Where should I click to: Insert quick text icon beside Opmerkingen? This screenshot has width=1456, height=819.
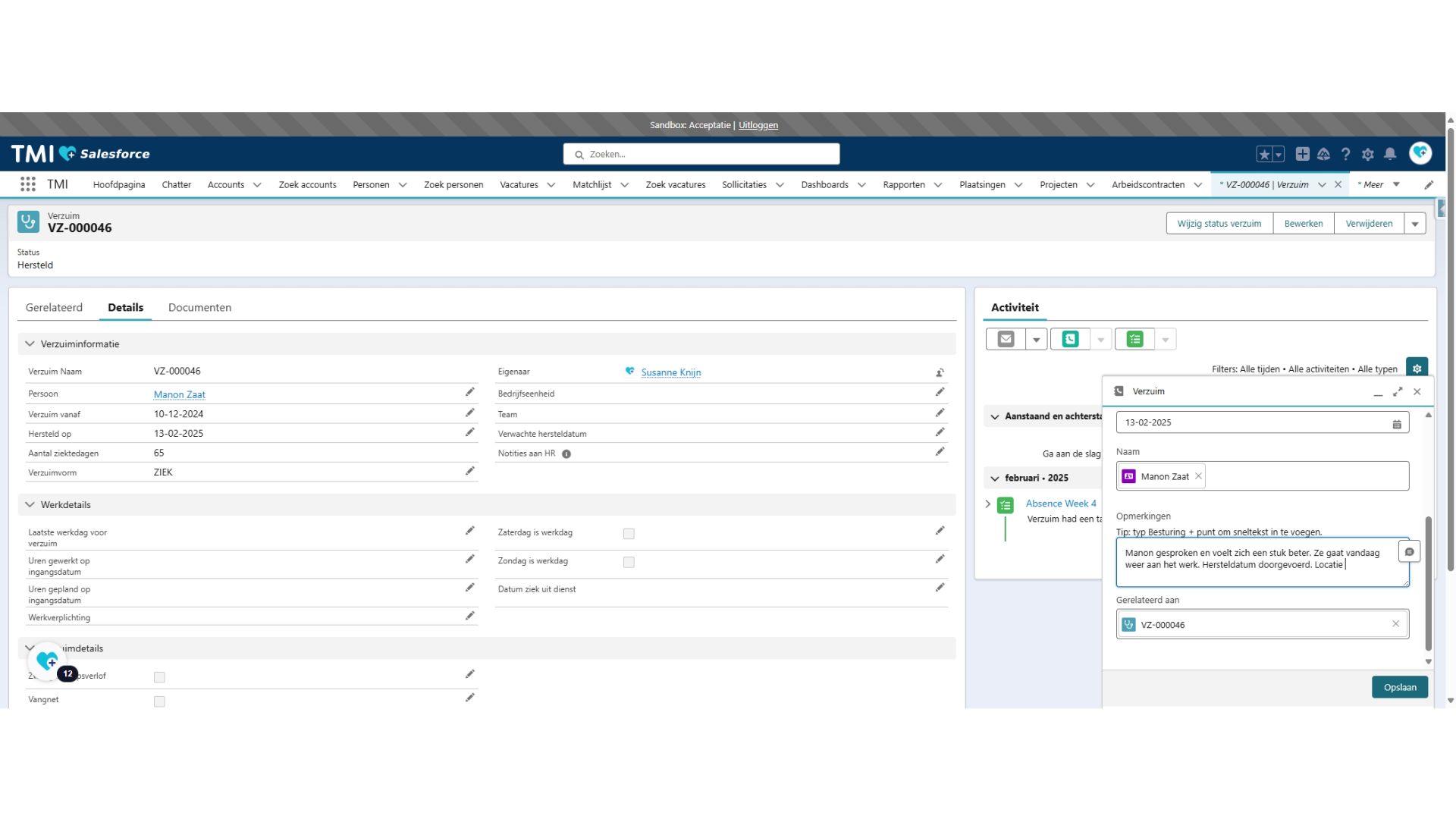[1409, 552]
